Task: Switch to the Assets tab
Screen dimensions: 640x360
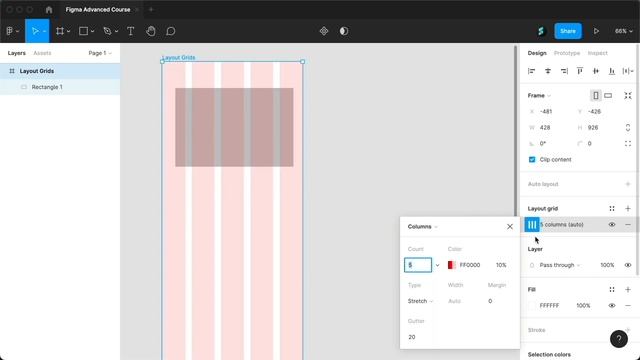Action: 42,53
